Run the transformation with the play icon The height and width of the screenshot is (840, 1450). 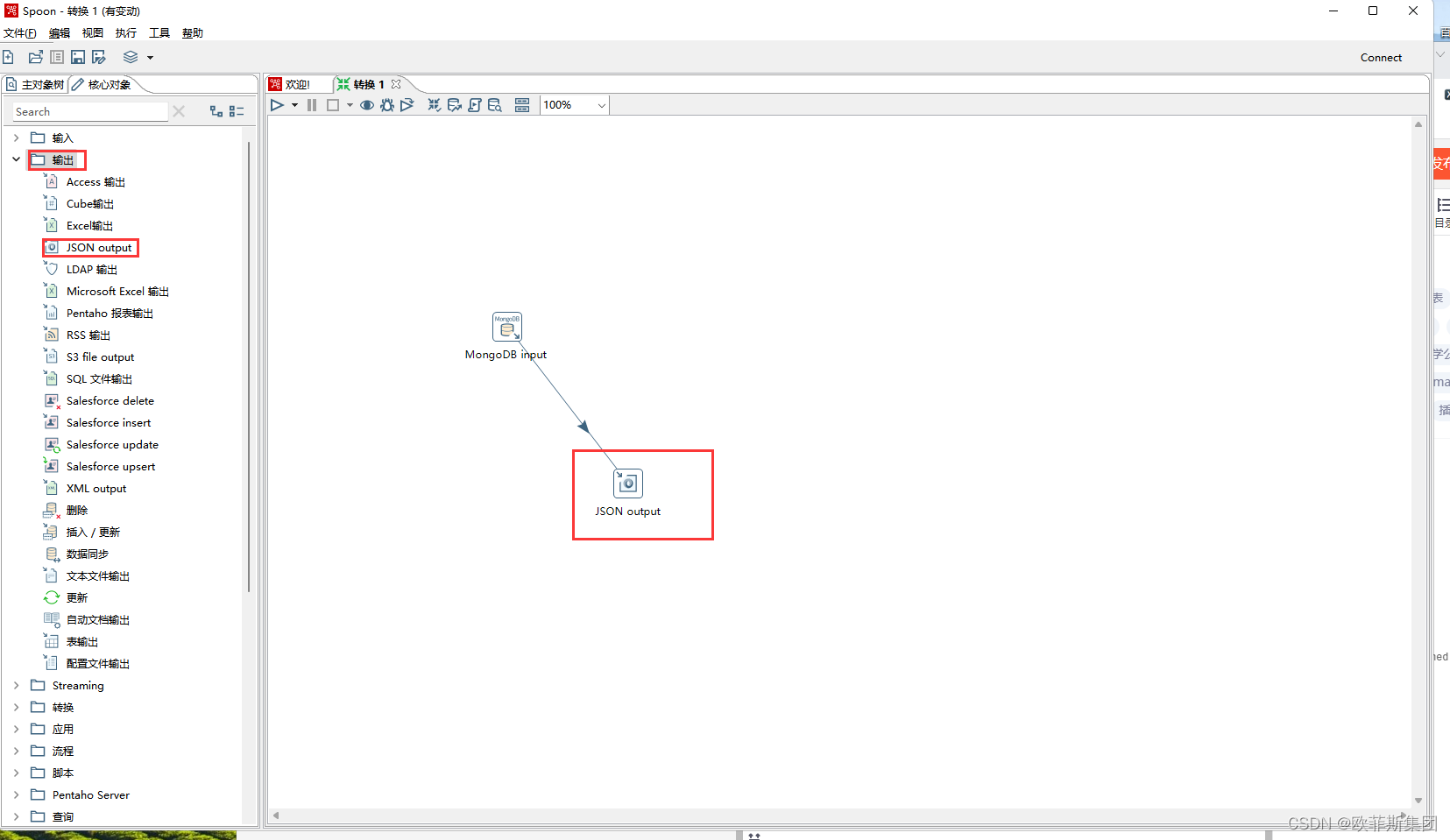[277, 105]
